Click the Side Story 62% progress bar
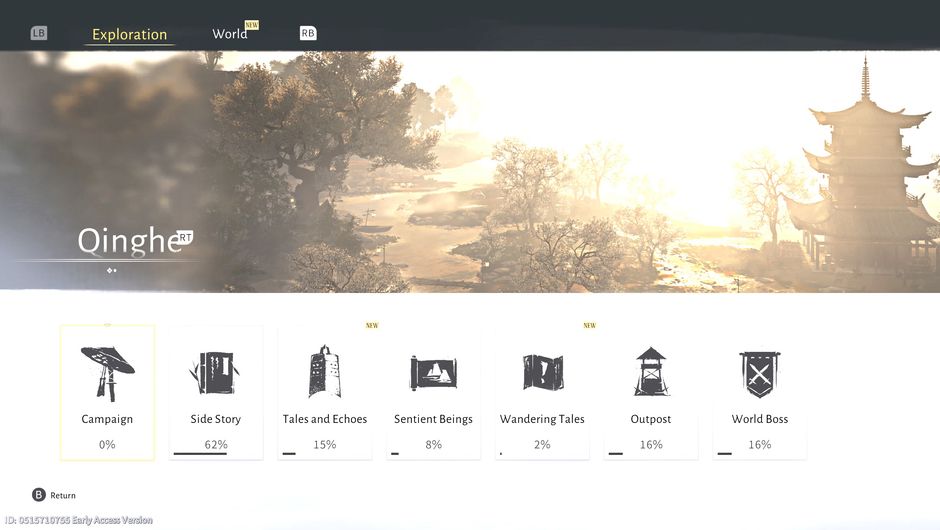The image size is (940, 530). point(200,454)
